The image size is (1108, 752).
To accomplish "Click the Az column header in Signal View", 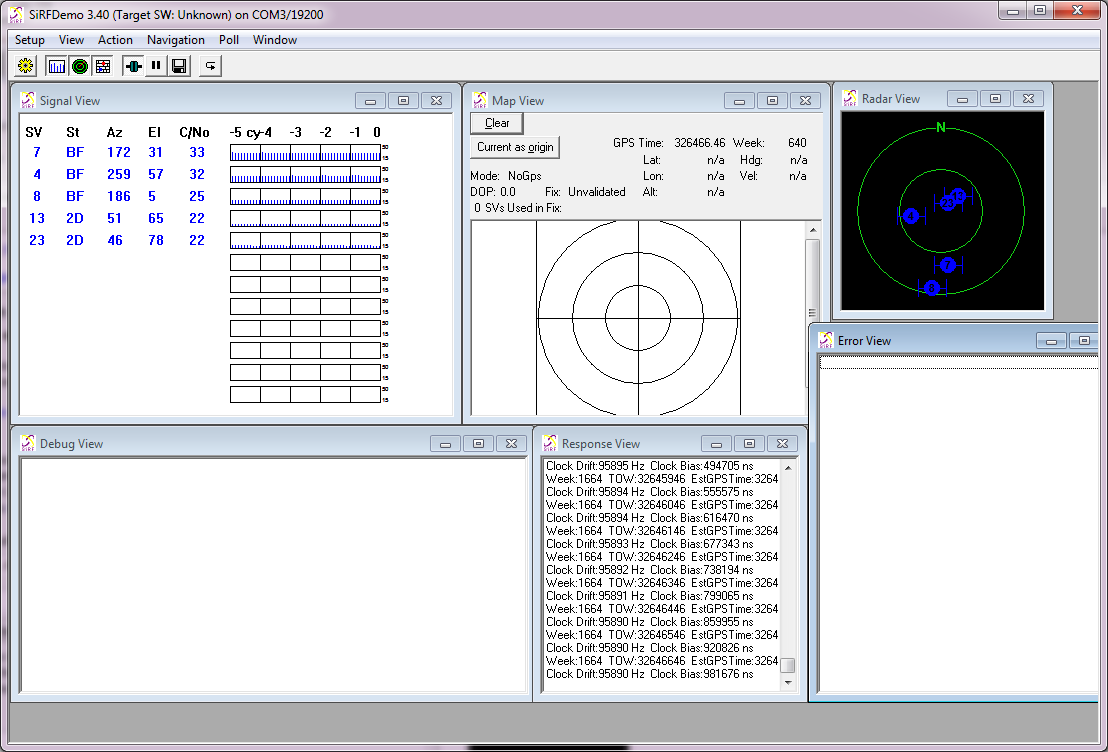I will pos(114,132).
